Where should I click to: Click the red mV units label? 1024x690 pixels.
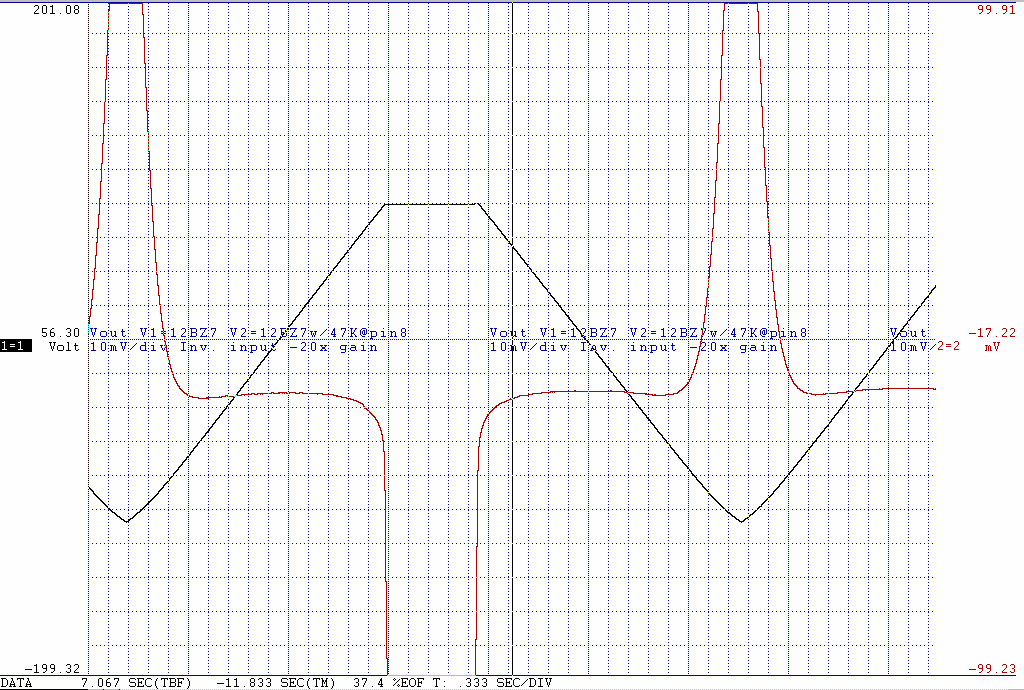pyautogui.click(x=992, y=347)
